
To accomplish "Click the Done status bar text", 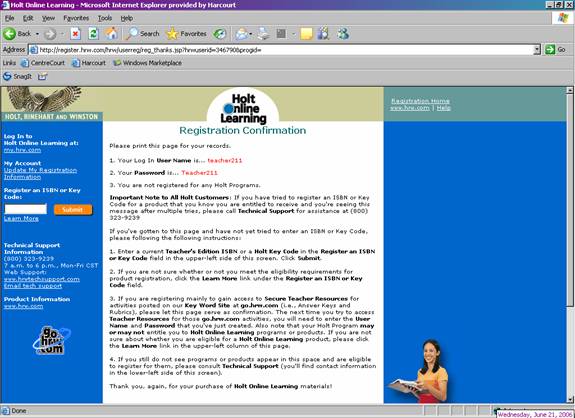I will pyautogui.click(x=19, y=411).
